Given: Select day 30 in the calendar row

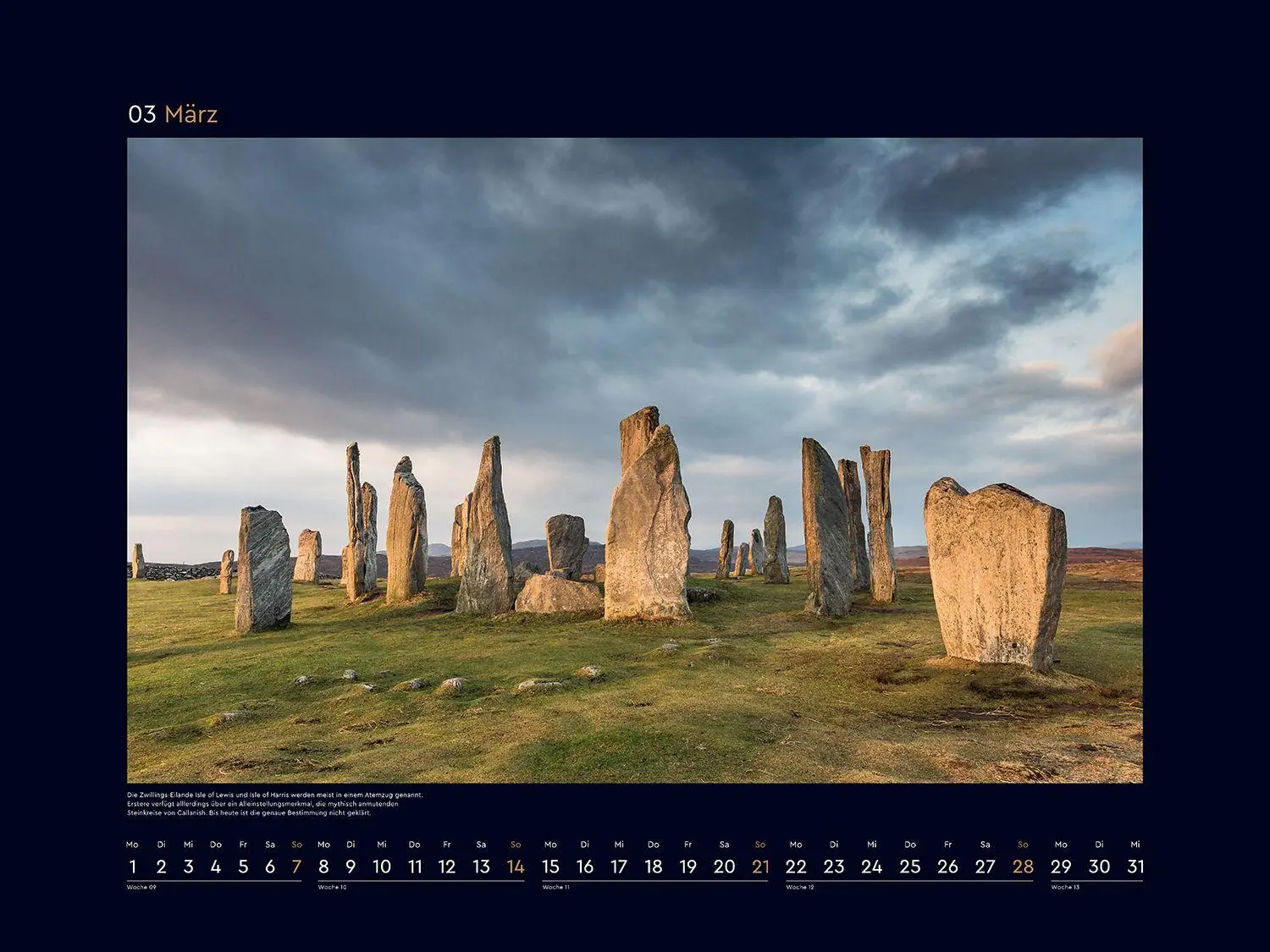Looking at the screenshot, I should pos(1099,867).
